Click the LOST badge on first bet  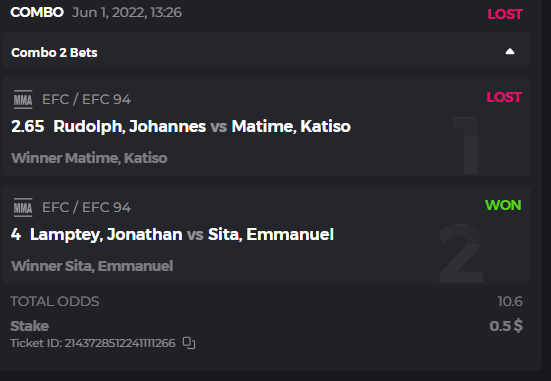504,97
